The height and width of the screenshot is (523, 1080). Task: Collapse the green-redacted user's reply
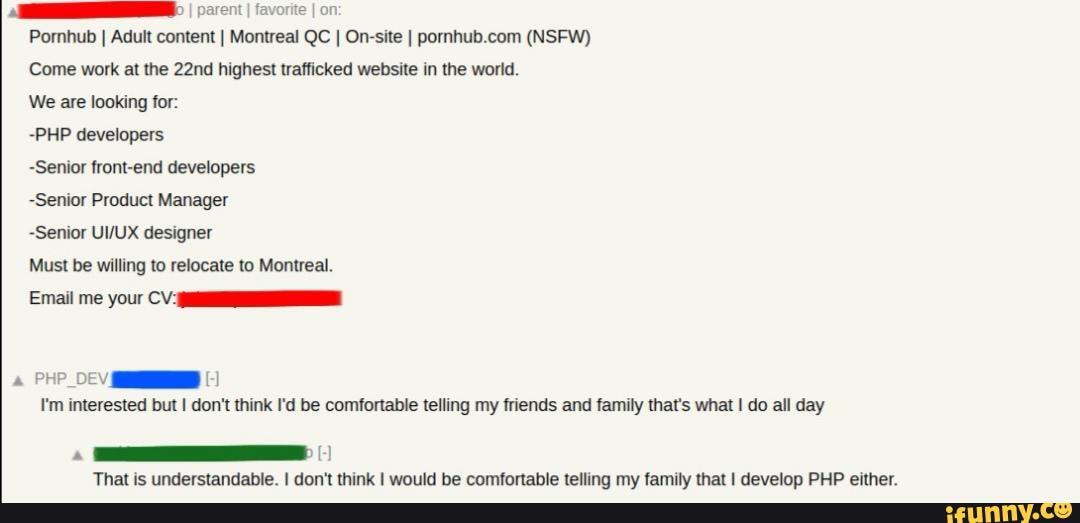point(324,453)
